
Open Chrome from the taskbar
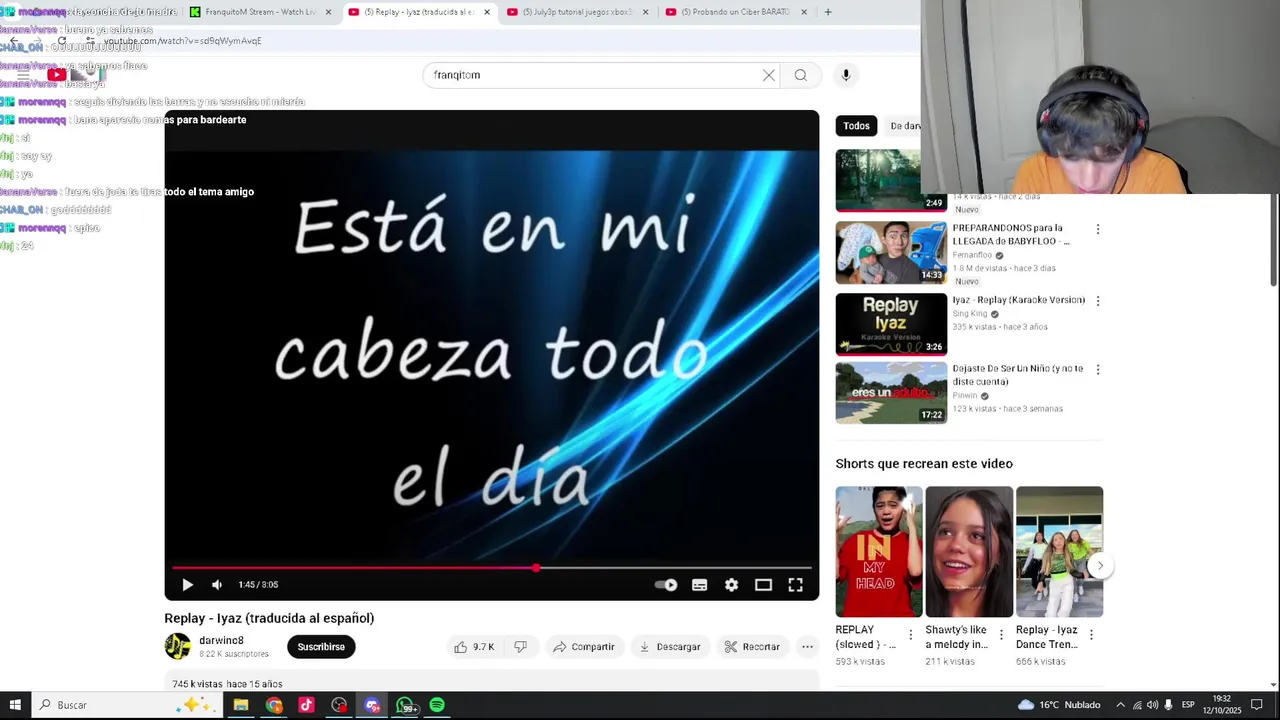(274, 705)
